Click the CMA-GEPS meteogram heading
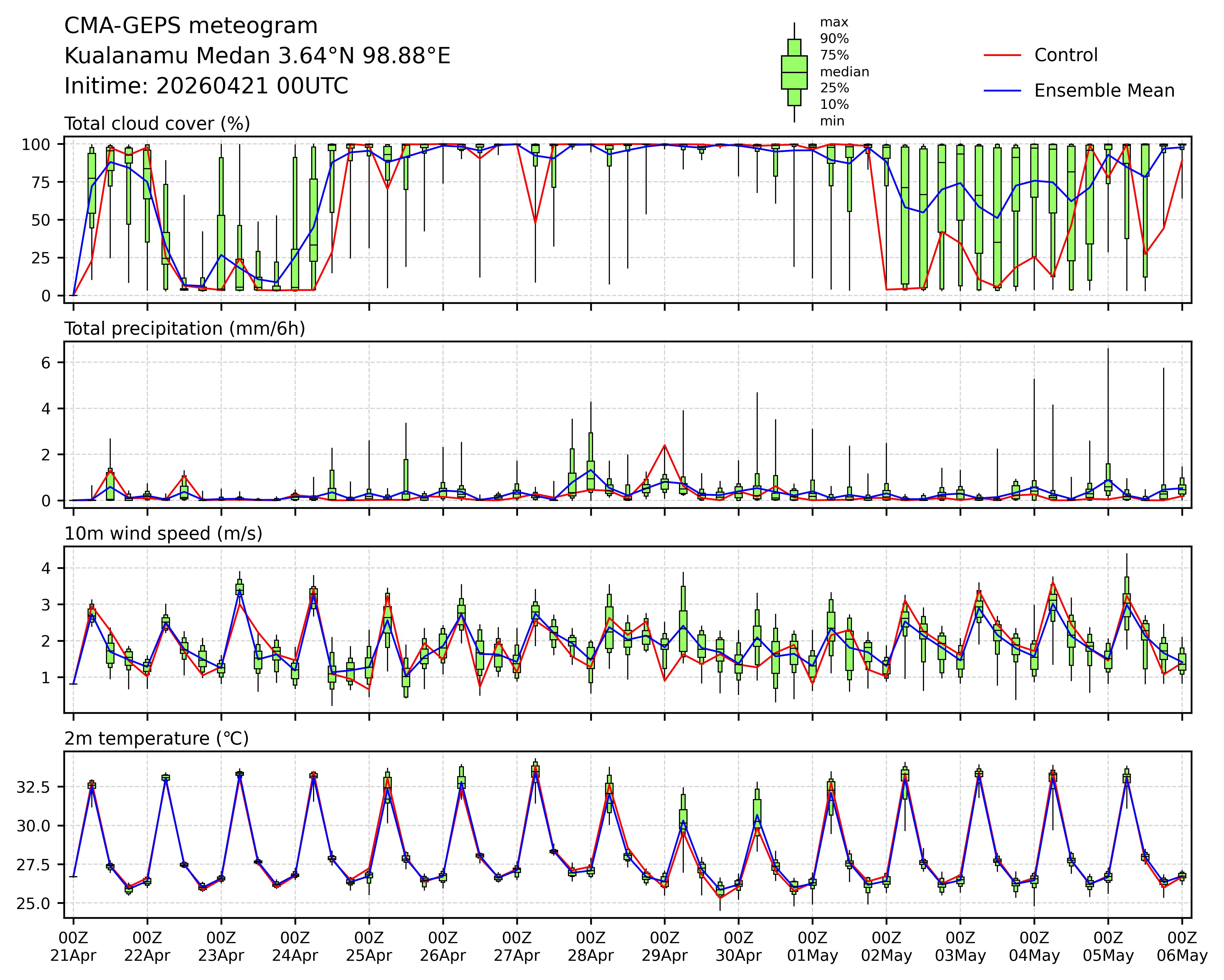1224x980 pixels. click(191, 26)
